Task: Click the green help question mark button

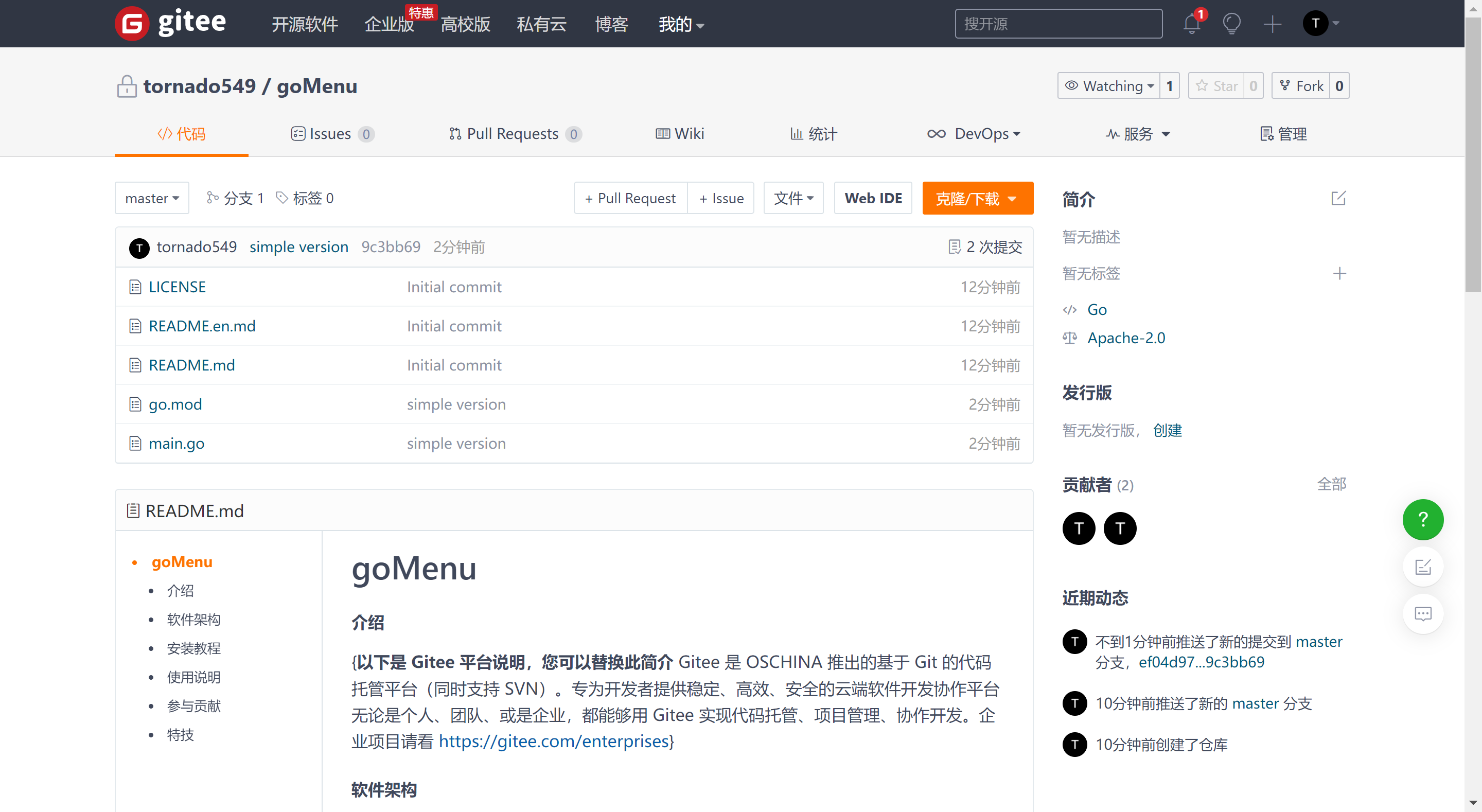Action: pyautogui.click(x=1423, y=520)
